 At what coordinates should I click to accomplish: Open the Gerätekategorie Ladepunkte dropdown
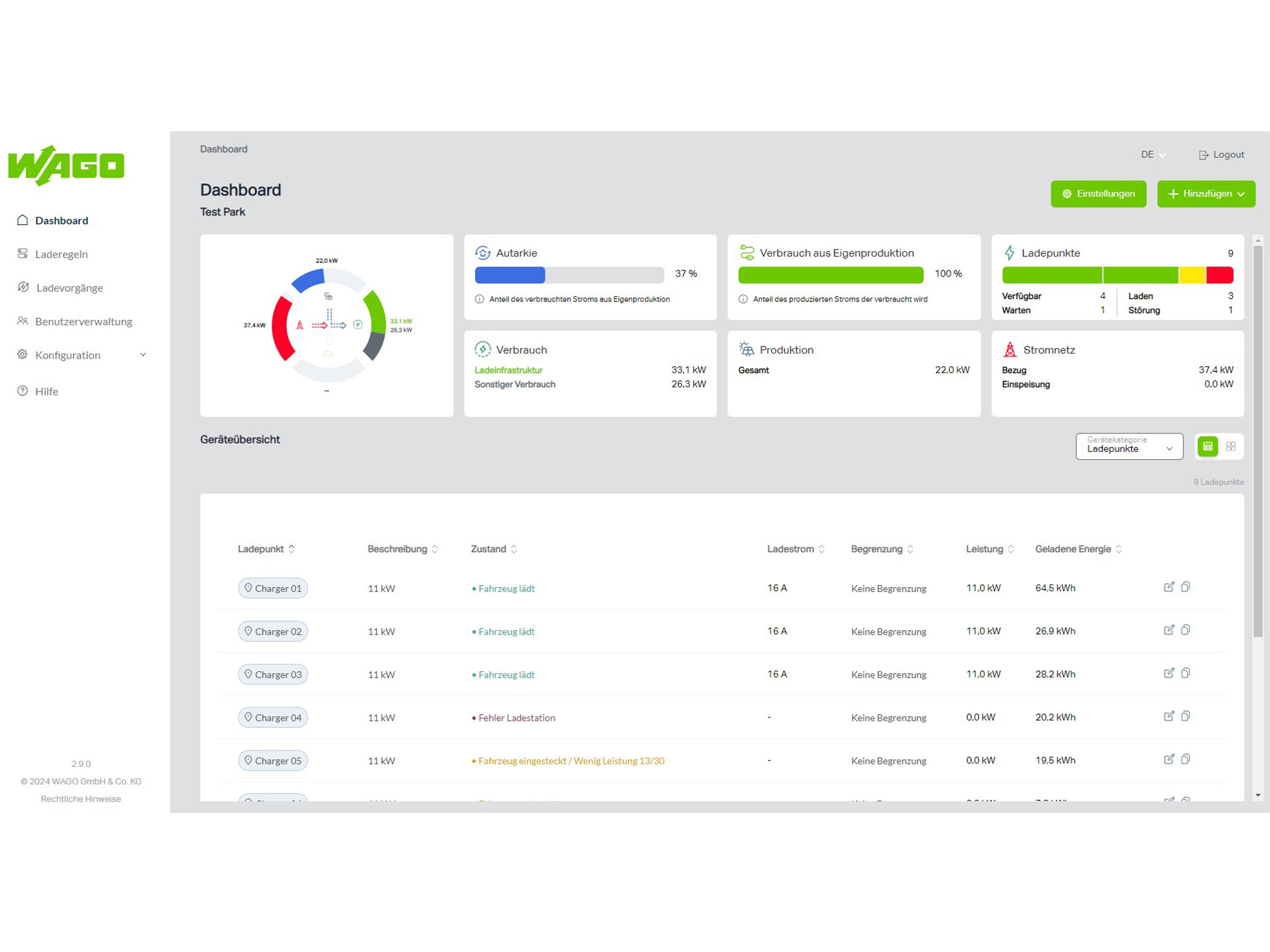tap(1129, 446)
